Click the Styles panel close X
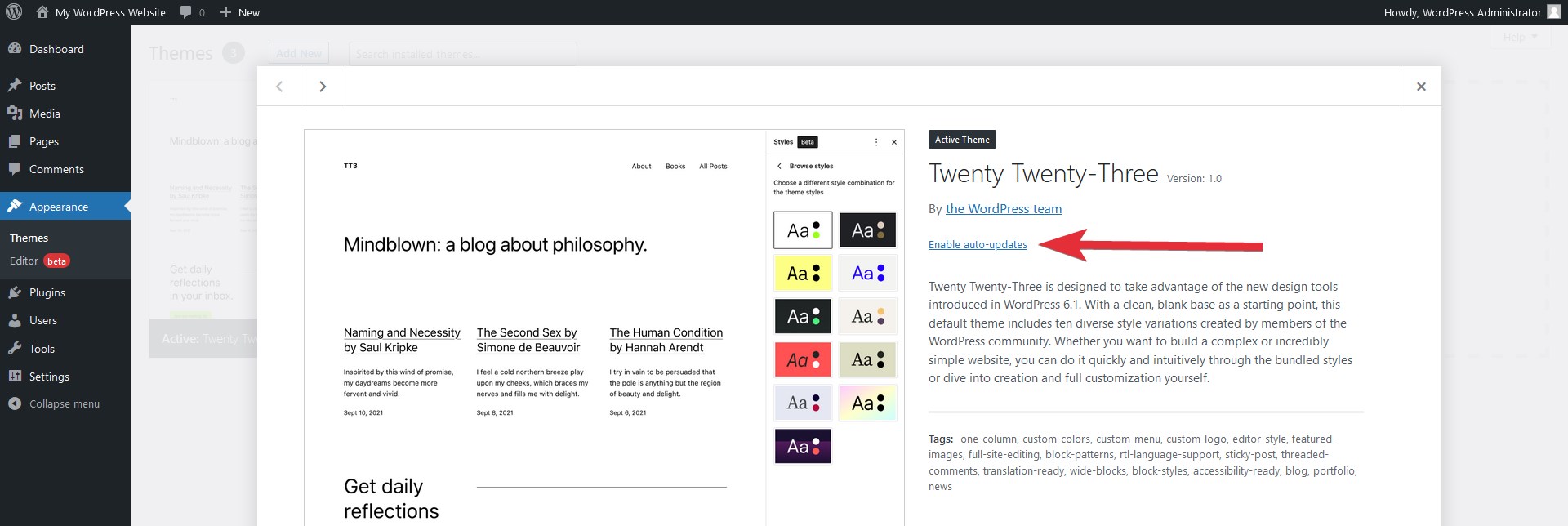The height and width of the screenshot is (526, 1568). tap(894, 142)
